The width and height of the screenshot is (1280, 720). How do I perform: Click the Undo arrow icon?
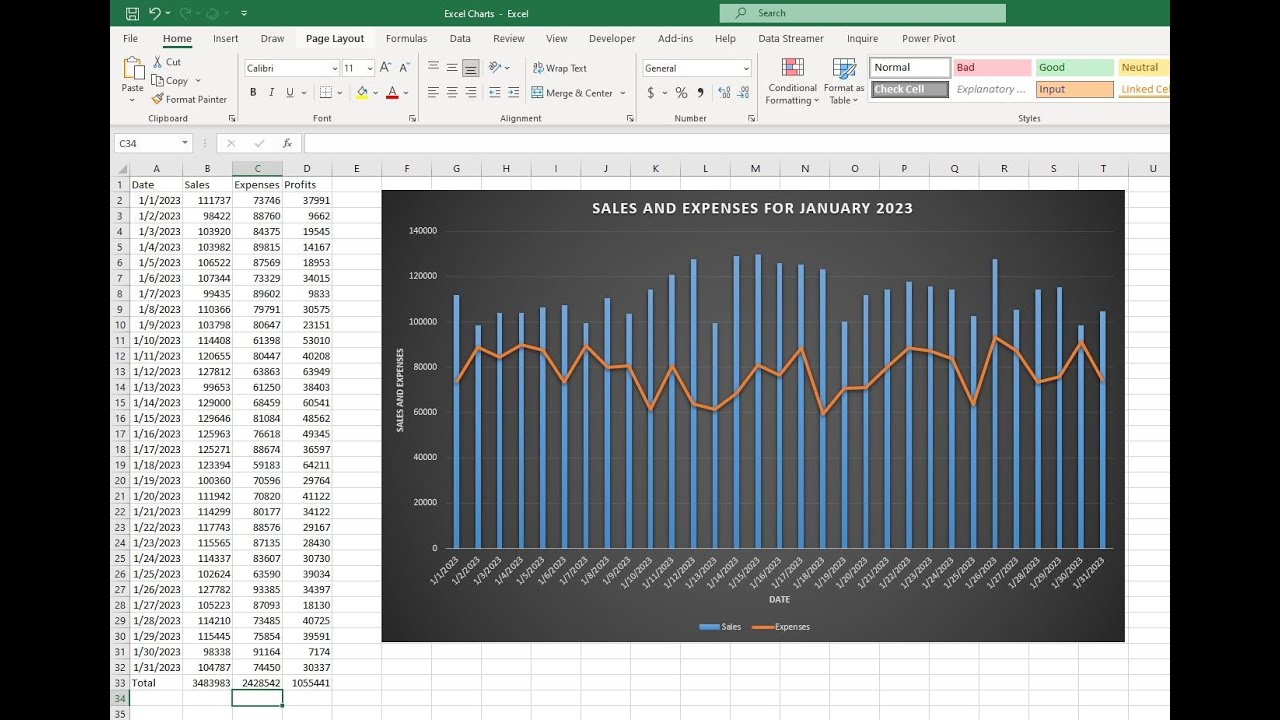155,14
